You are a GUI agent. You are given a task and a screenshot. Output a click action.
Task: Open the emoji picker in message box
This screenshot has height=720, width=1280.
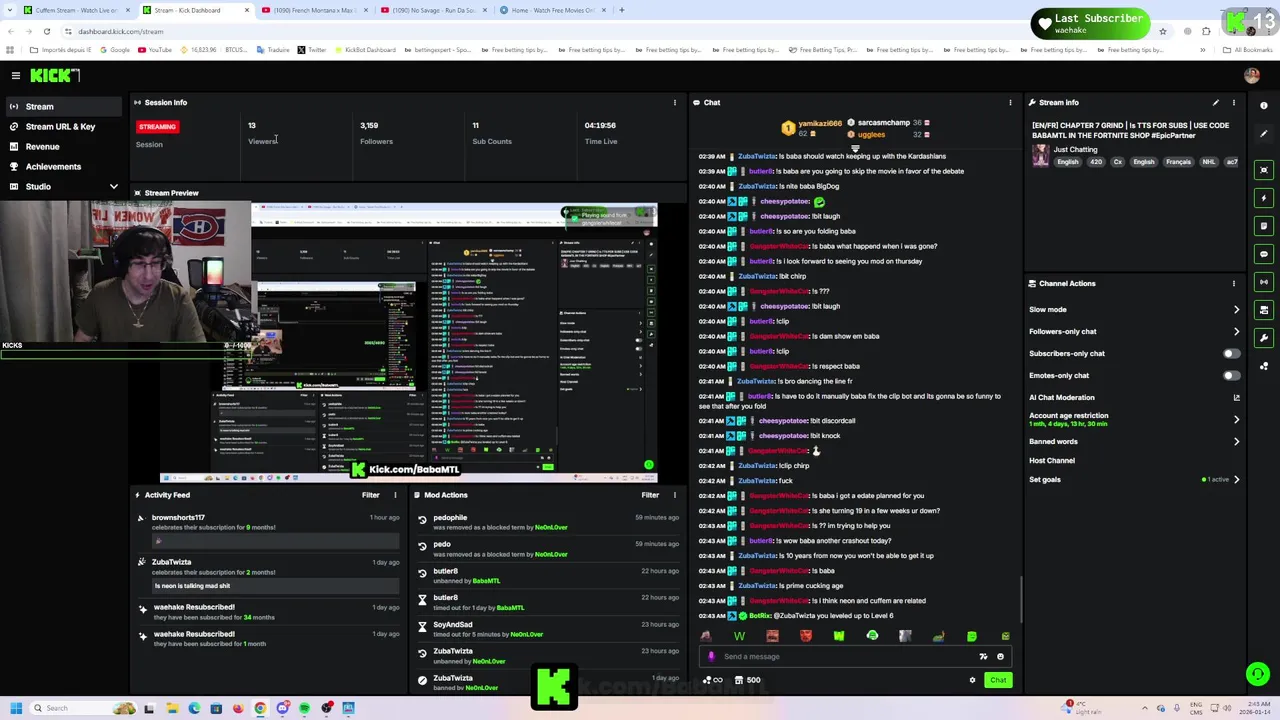1000,656
